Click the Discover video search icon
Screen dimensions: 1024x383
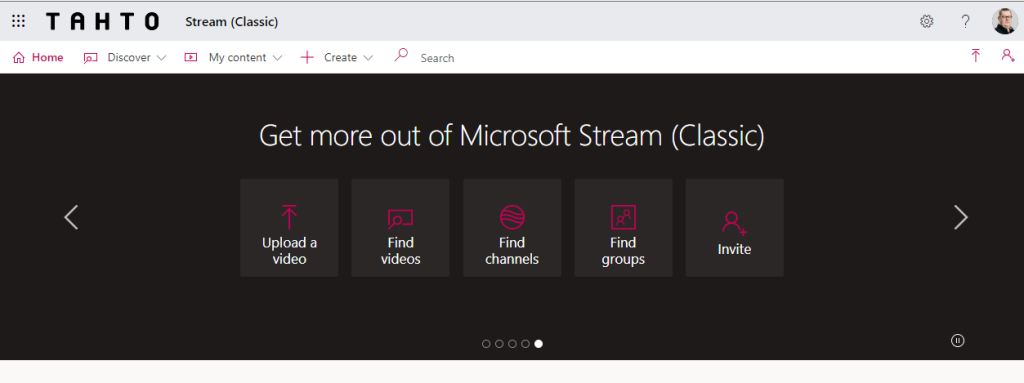tap(90, 58)
